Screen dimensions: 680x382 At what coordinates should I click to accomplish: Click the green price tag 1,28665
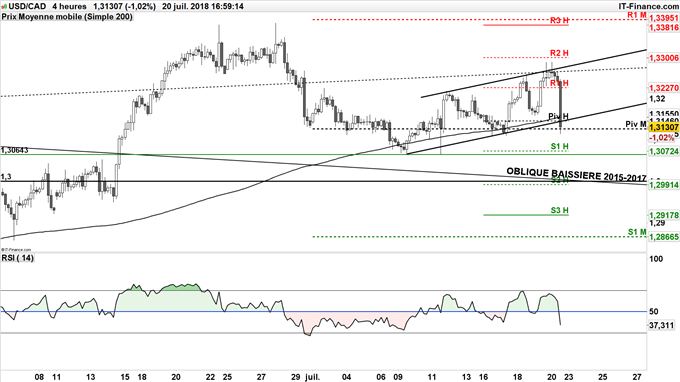click(x=664, y=237)
